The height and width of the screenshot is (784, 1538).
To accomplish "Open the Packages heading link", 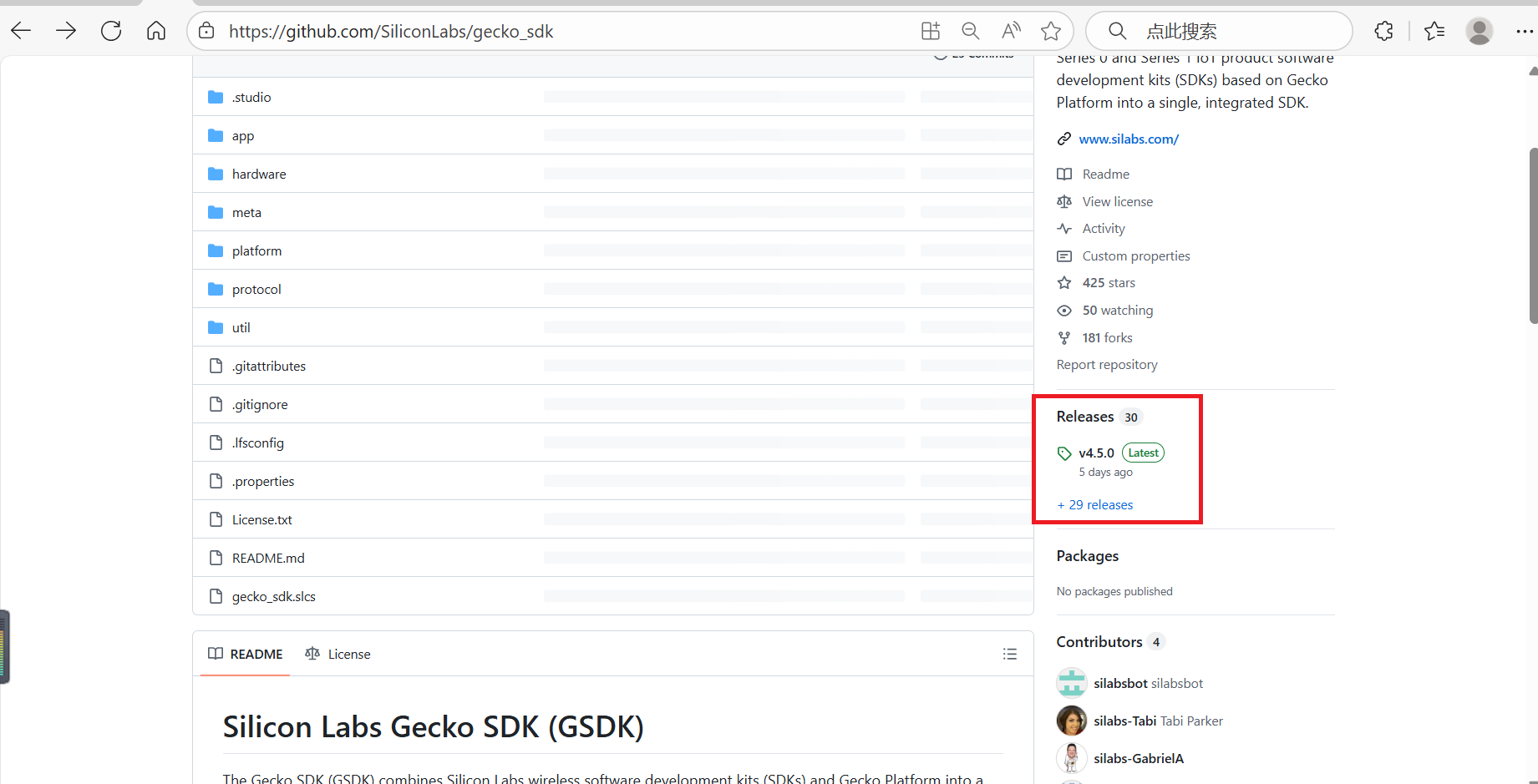I will coord(1088,556).
